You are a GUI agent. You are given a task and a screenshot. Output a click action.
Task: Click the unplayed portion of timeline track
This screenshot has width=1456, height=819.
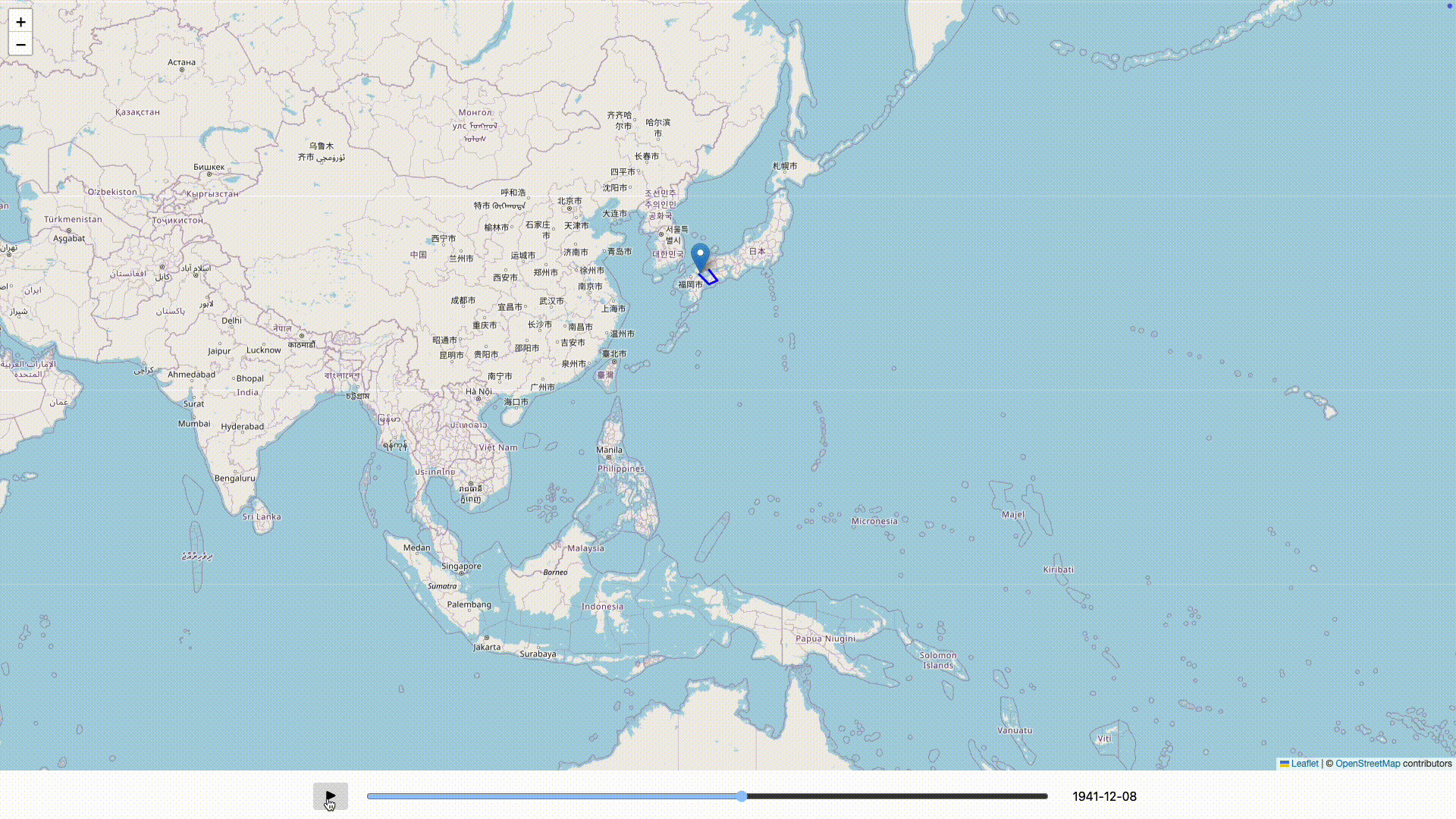(895, 796)
